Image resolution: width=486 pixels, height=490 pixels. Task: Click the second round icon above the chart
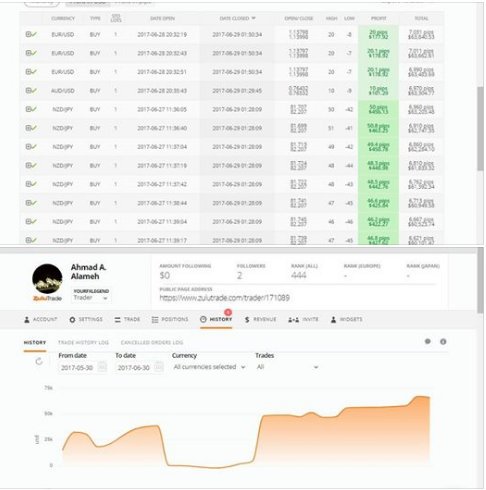coord(443,341)
